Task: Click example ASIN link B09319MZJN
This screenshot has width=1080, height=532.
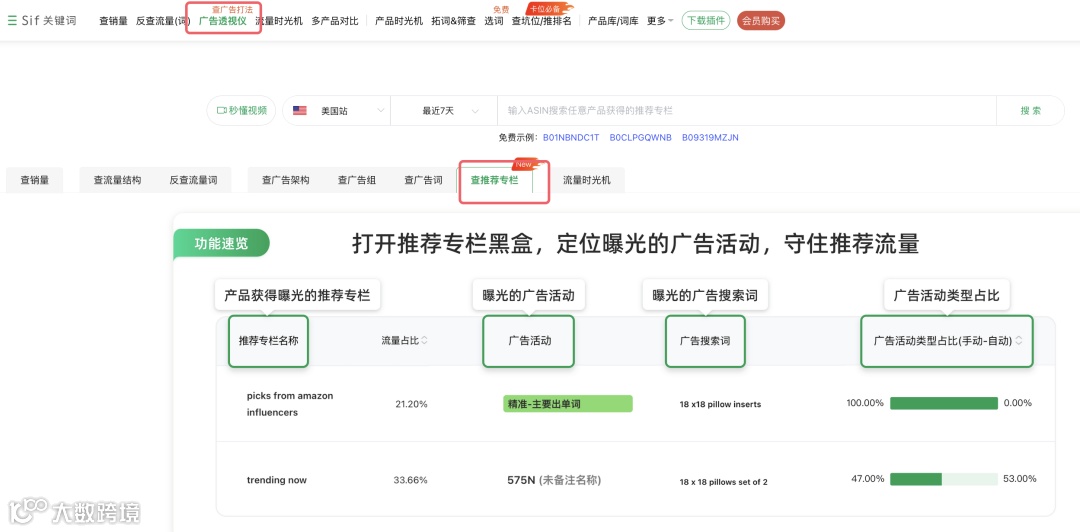Action: coord(710,138)
